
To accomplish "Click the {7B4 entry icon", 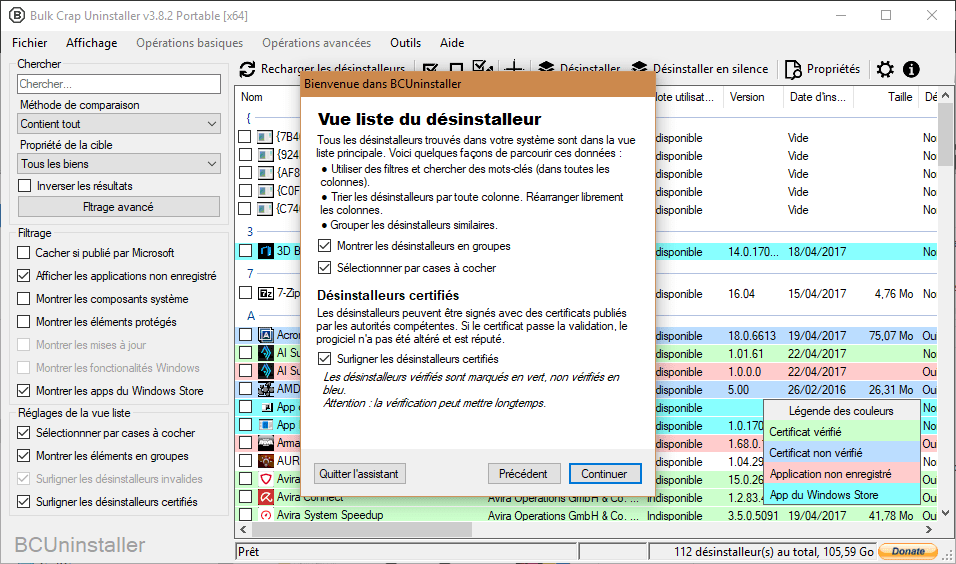I will [265, 137].
